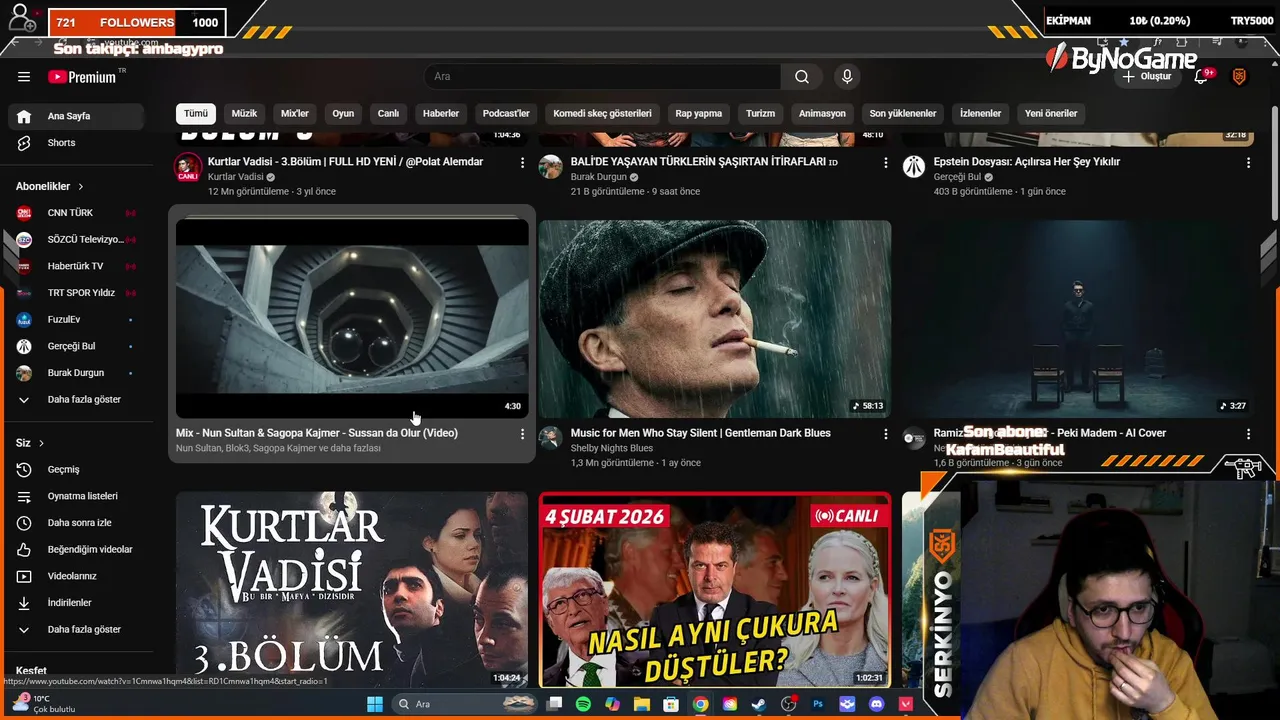Select the Son yüklenenler chip

point(903,114)
